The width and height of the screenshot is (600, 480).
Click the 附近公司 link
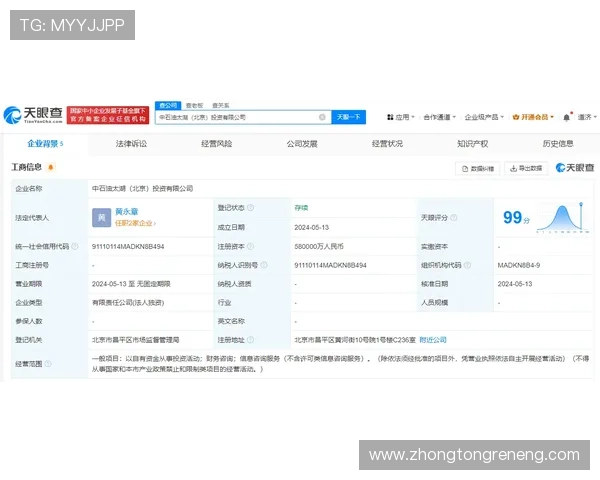[x=433, y=340]
